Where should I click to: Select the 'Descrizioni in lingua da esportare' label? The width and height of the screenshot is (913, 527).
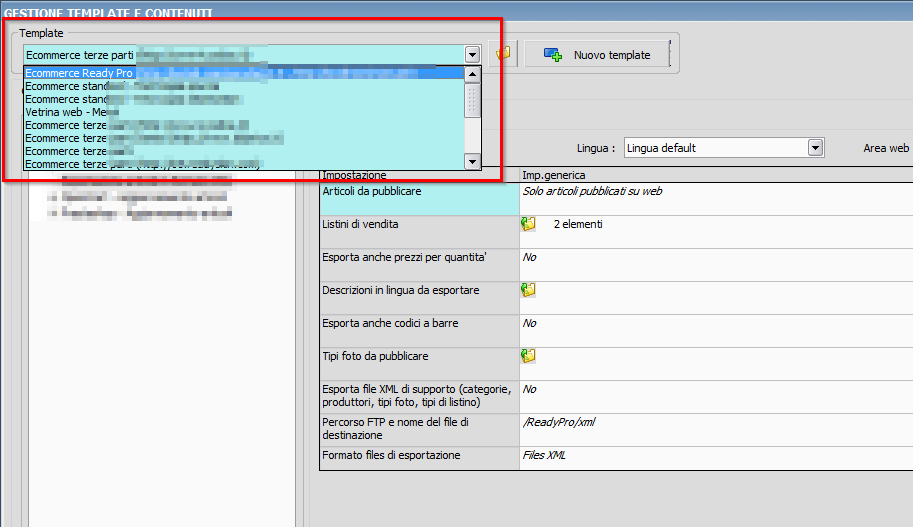[x=401, y=290]
